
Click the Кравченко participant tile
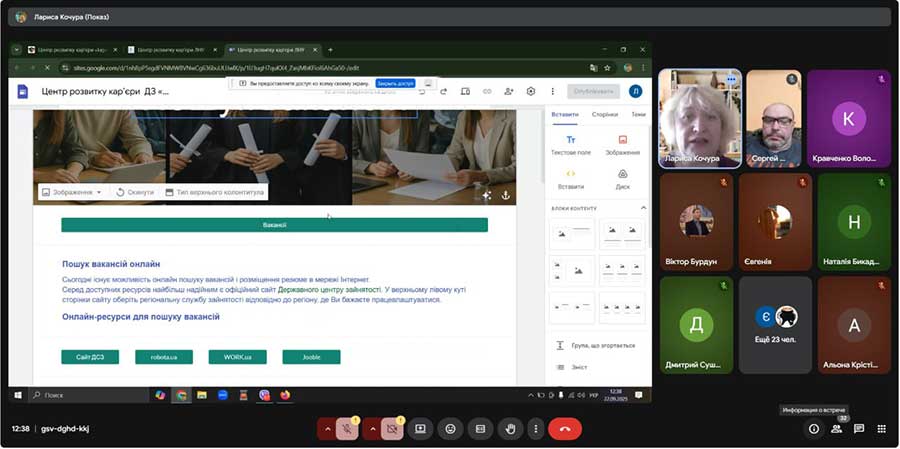tap(848, 119)
